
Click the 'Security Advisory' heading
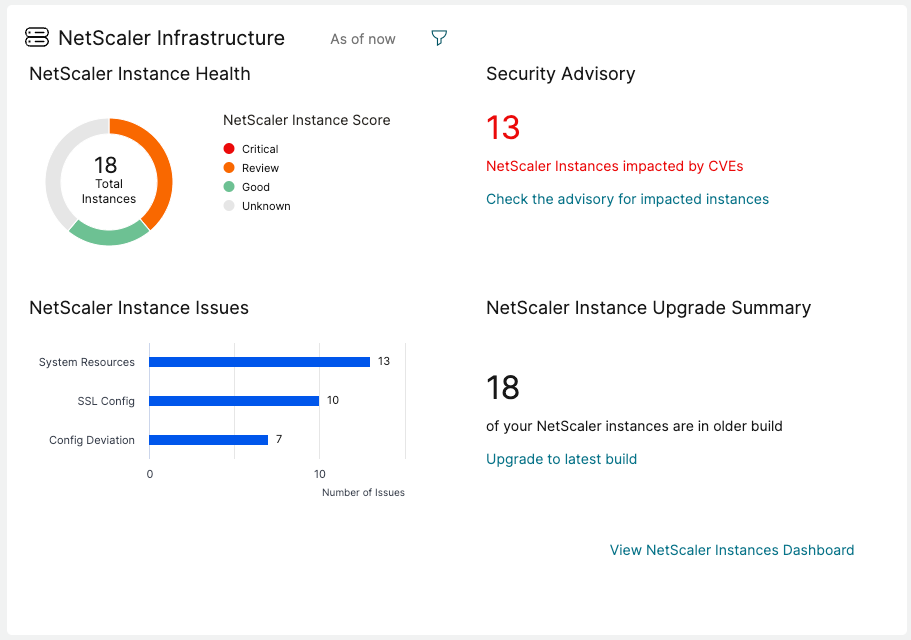561,74
